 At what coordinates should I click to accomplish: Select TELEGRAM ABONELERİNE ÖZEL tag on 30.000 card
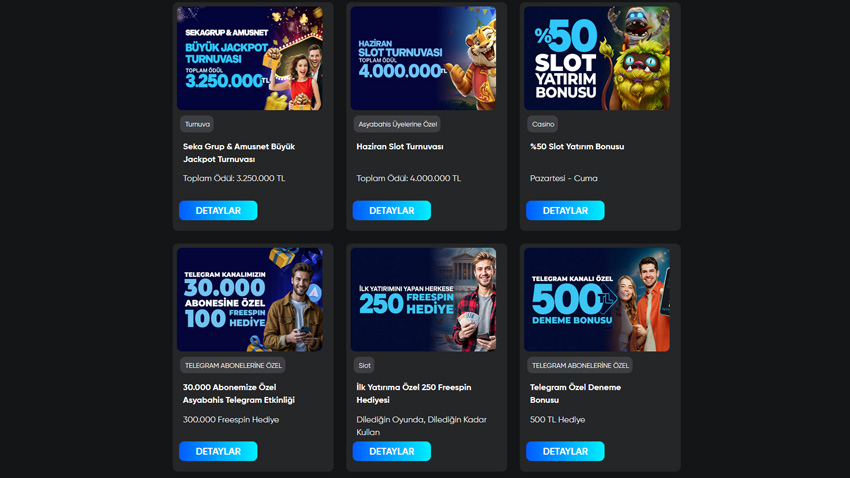click(x=233, y=365)
